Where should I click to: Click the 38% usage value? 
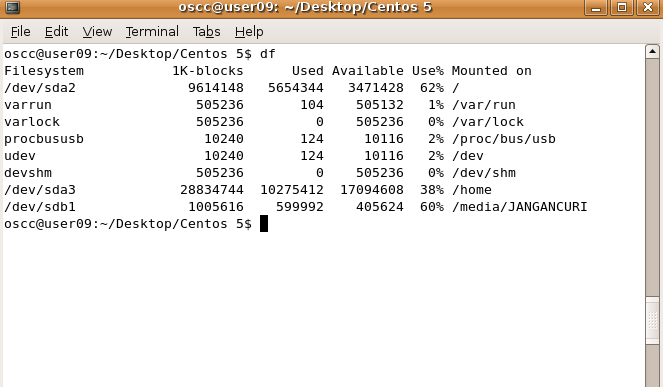(x=432, y=190)
